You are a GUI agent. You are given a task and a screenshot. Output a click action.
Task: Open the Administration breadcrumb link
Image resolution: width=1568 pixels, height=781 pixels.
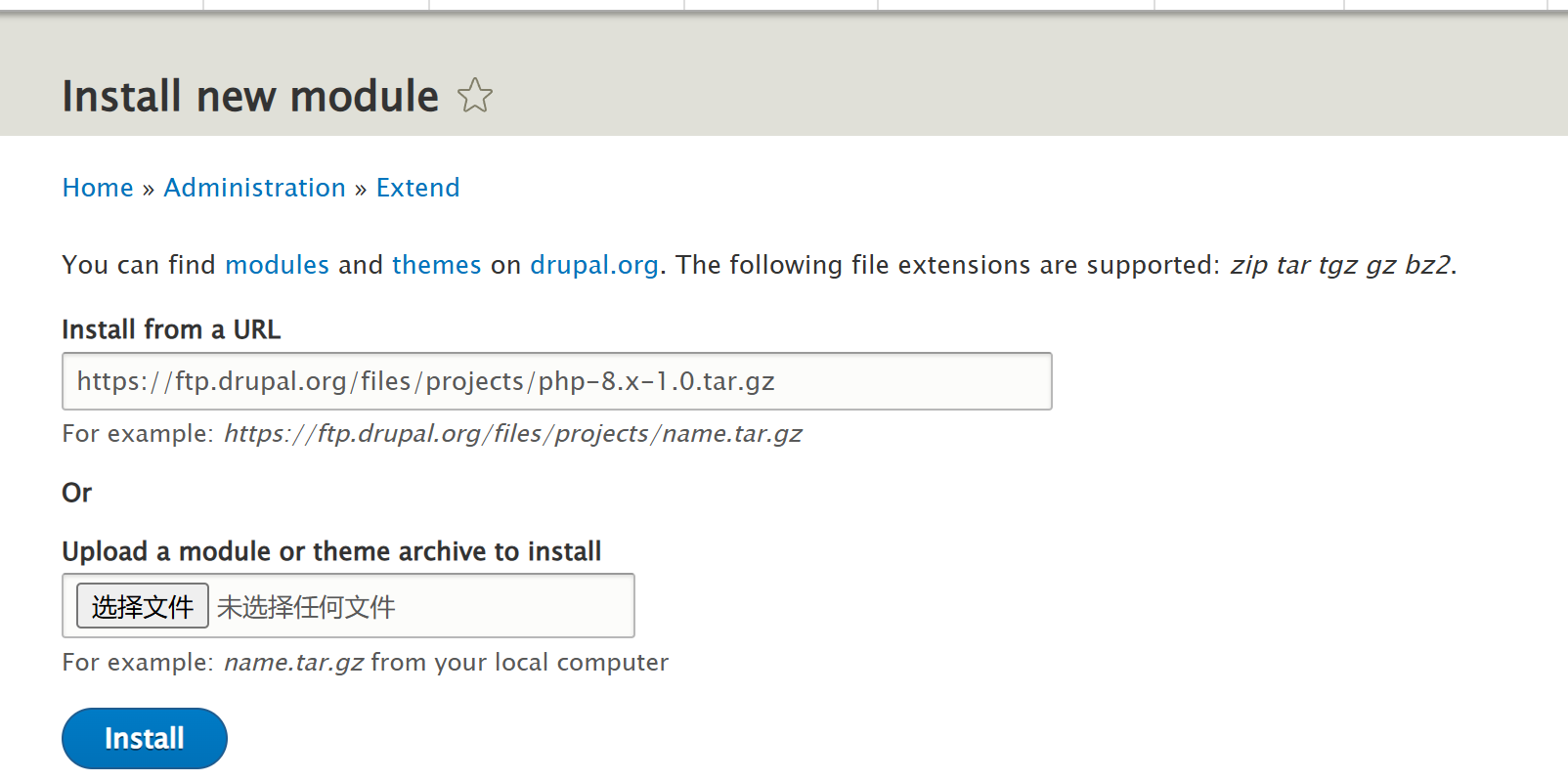254,188
